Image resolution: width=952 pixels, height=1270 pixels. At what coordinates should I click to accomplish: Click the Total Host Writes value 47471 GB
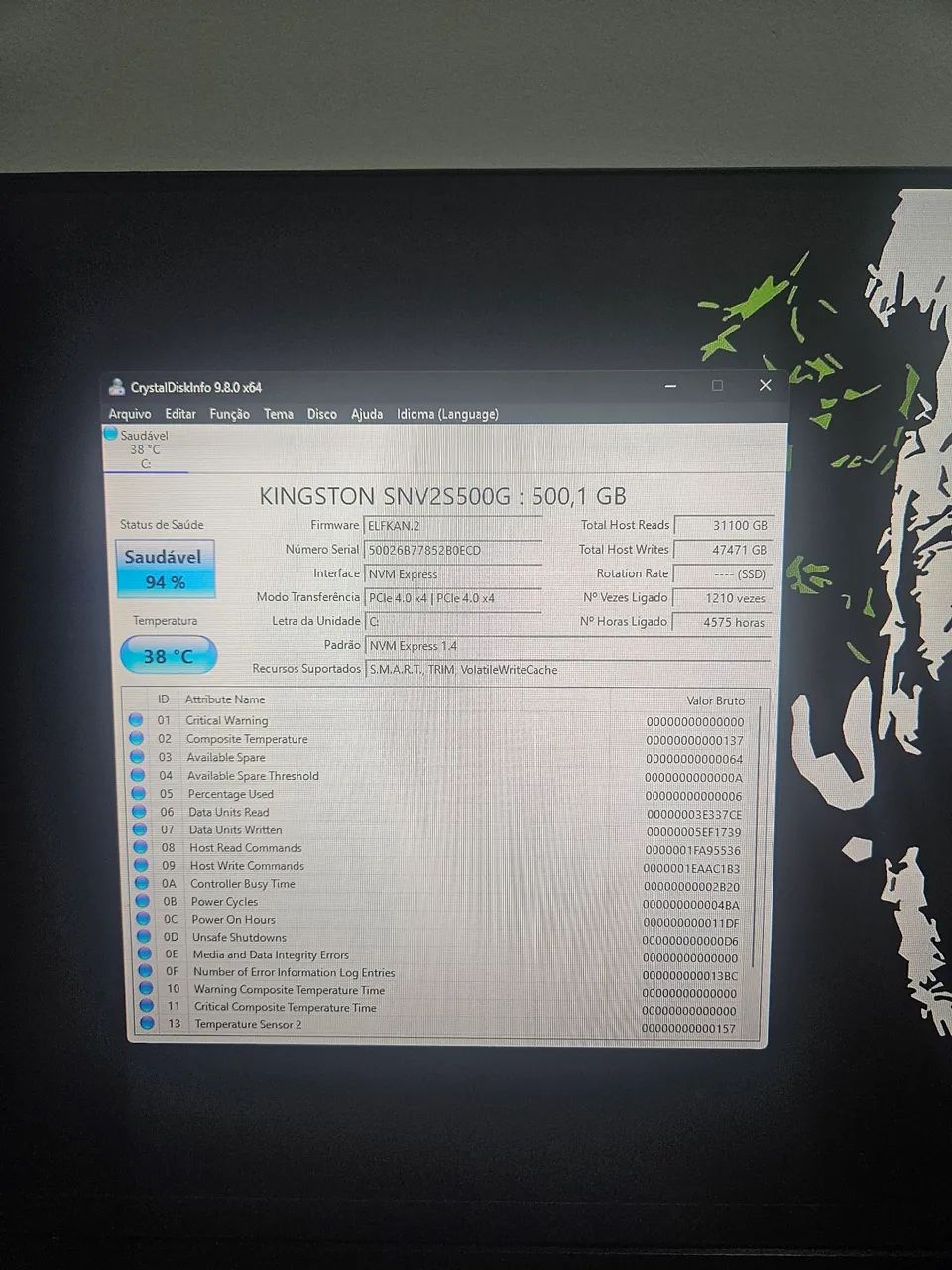point(723,550)
